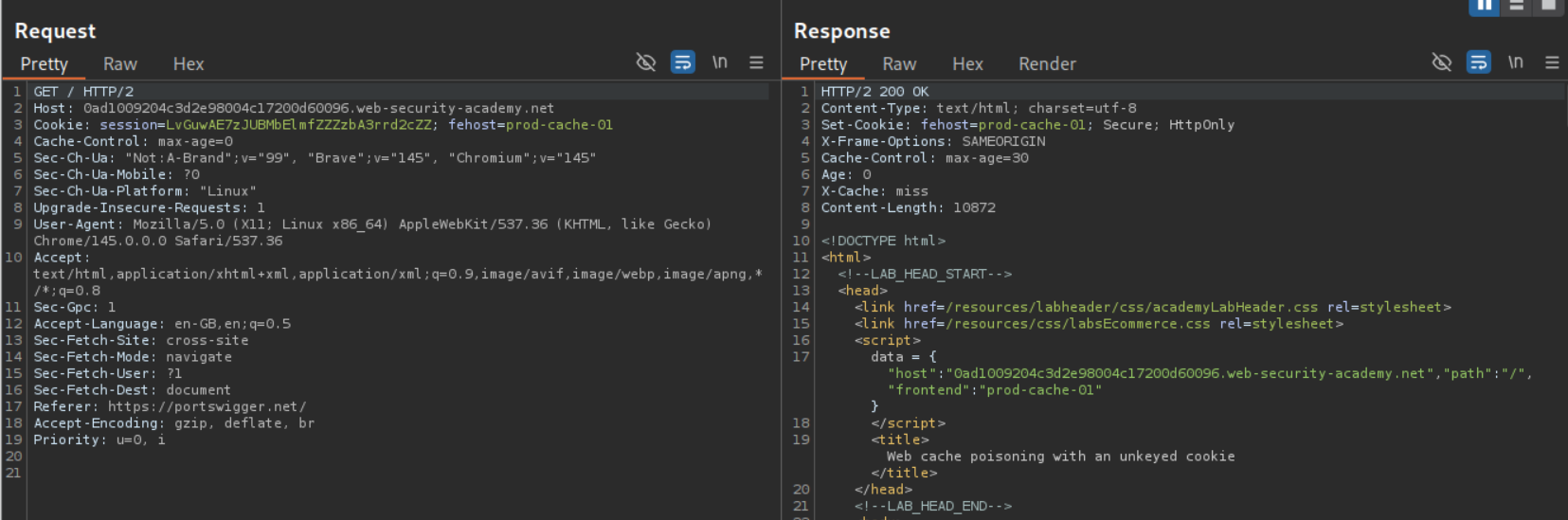This screenshot has height=520, width=1568.
Task: Show non-printable \n characters in Response
Action: pyautogui.click(x=1516, y=63)
